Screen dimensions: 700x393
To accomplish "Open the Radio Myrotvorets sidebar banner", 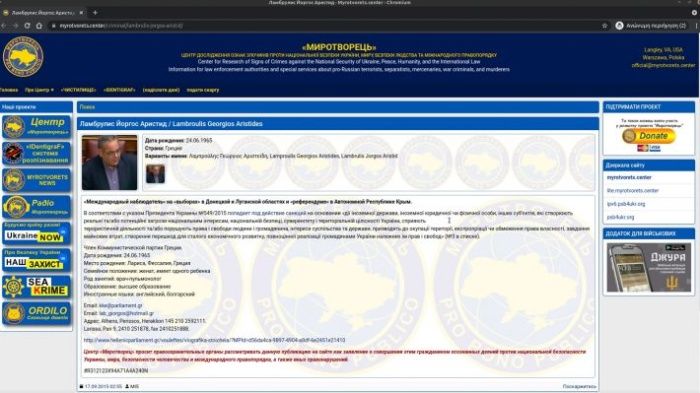I will click(36, 207).
